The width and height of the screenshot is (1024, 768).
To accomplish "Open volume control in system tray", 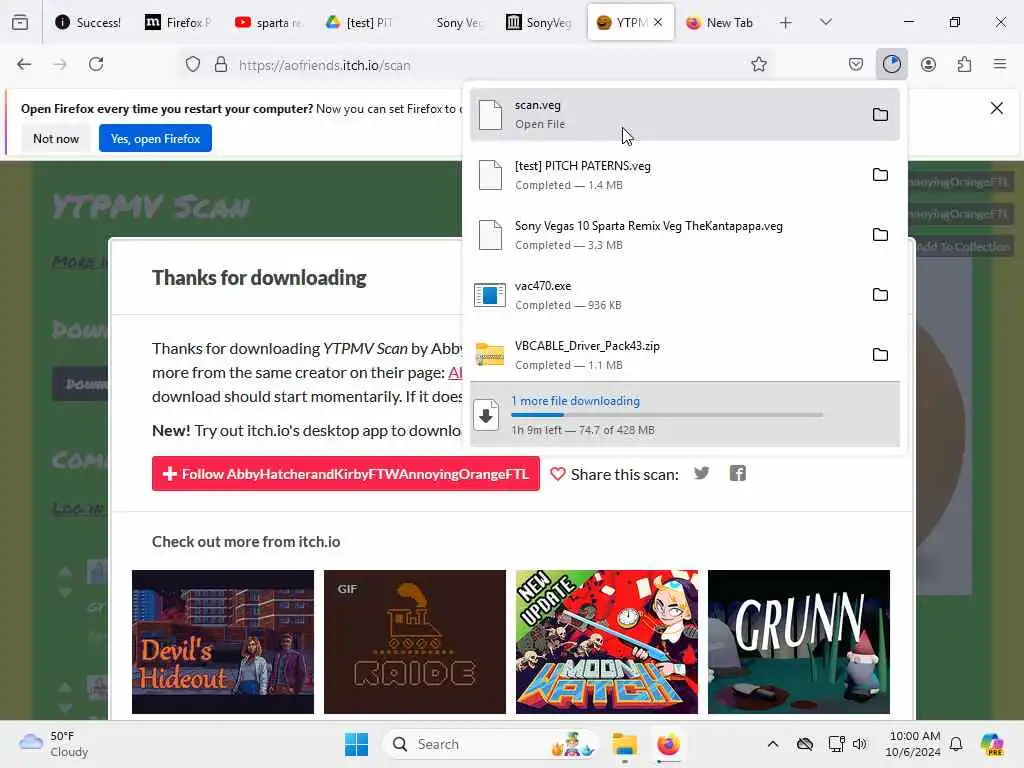I will 859,744.
